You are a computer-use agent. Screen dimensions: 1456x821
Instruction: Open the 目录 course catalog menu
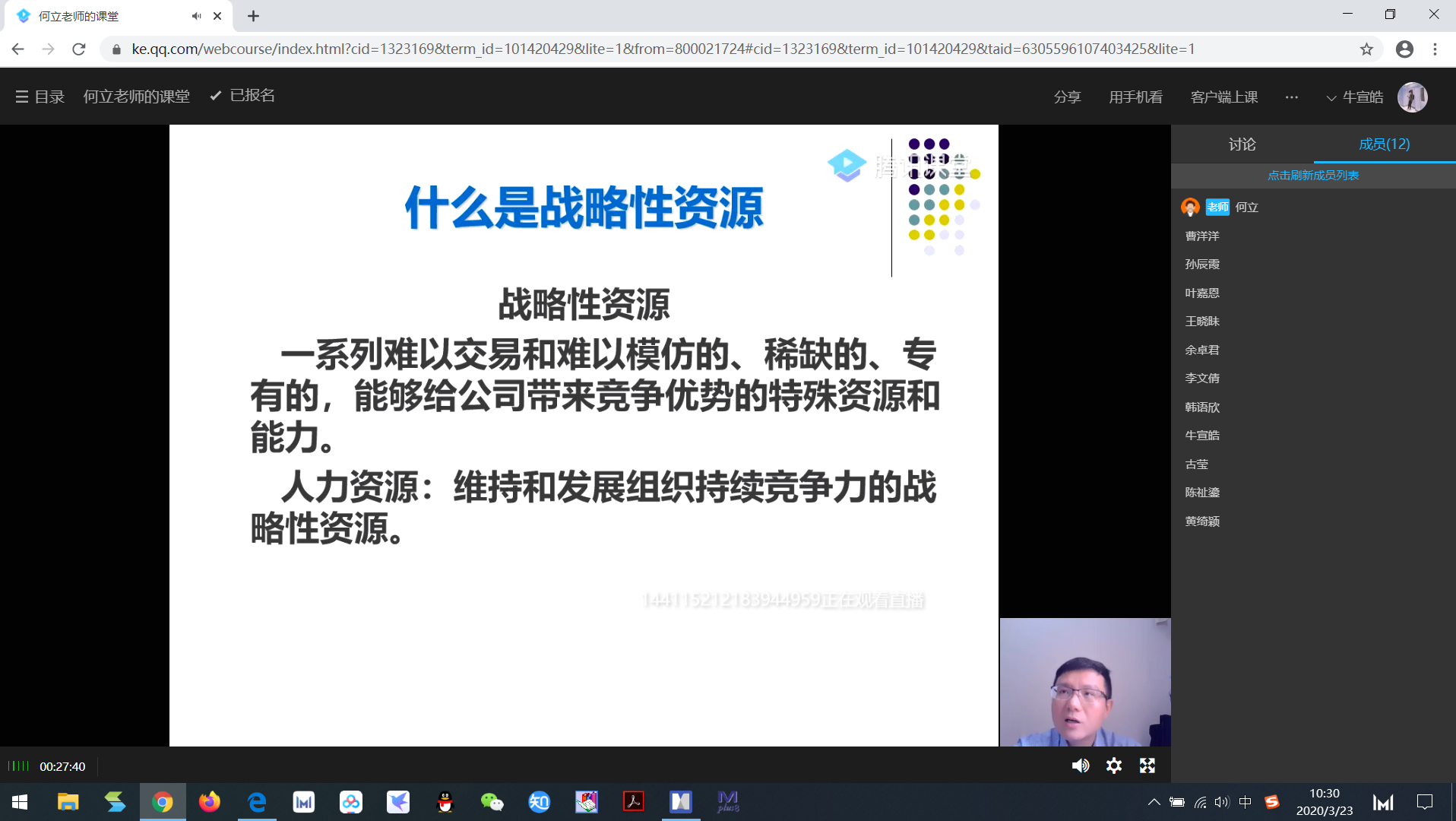click(x=40, y=97)
